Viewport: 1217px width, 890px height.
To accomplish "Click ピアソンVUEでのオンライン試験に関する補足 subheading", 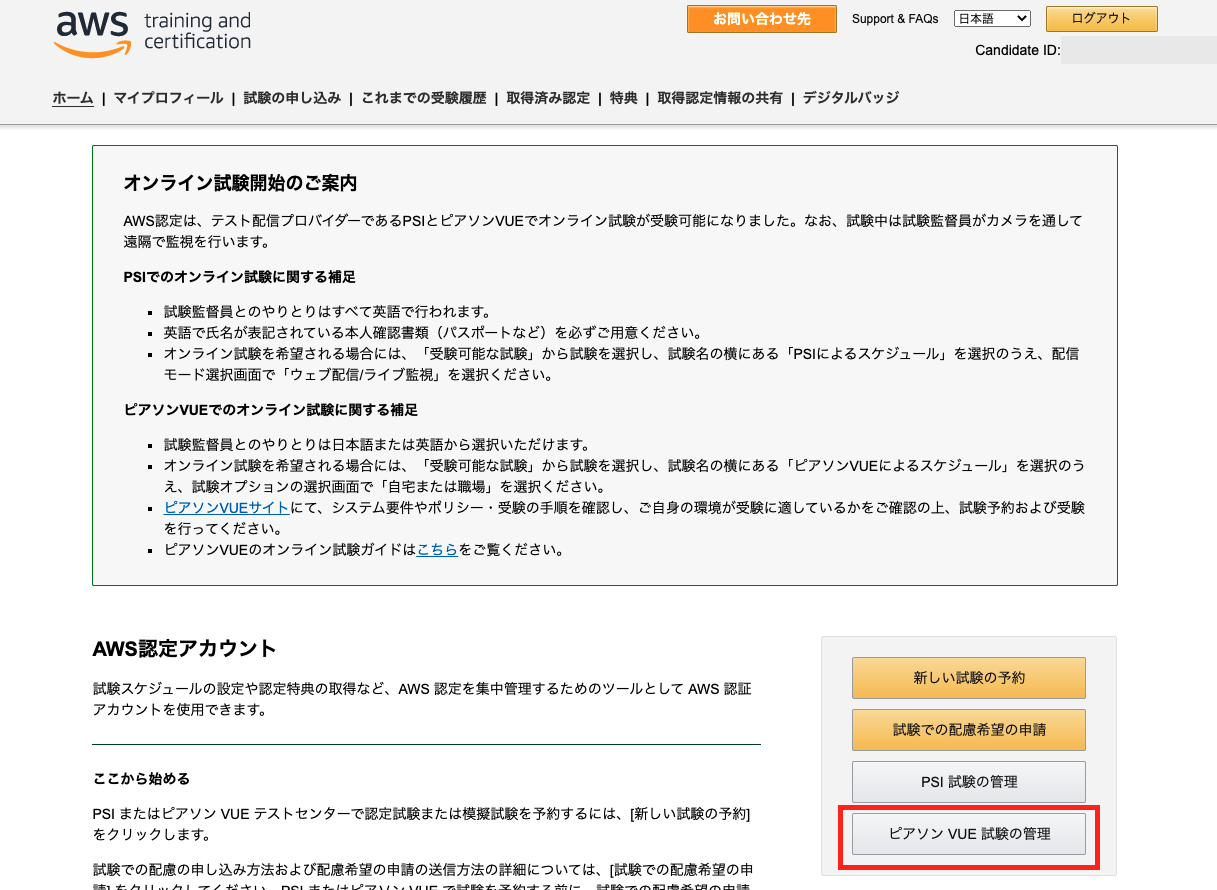I will pyautogui.click(x=270, y=410).
